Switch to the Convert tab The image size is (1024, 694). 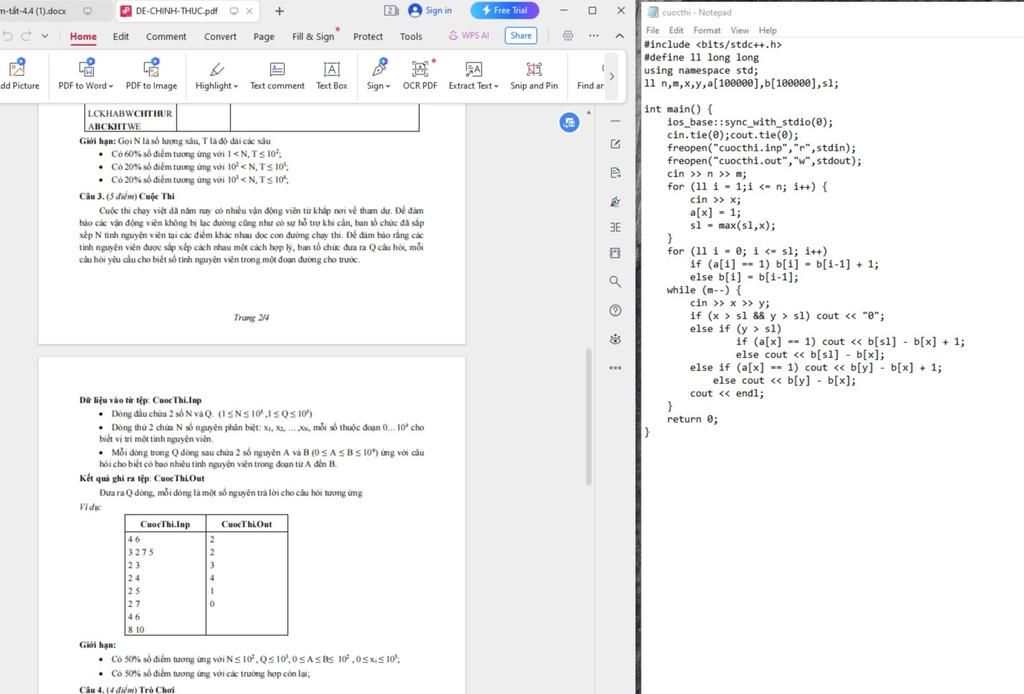point(220,37)
